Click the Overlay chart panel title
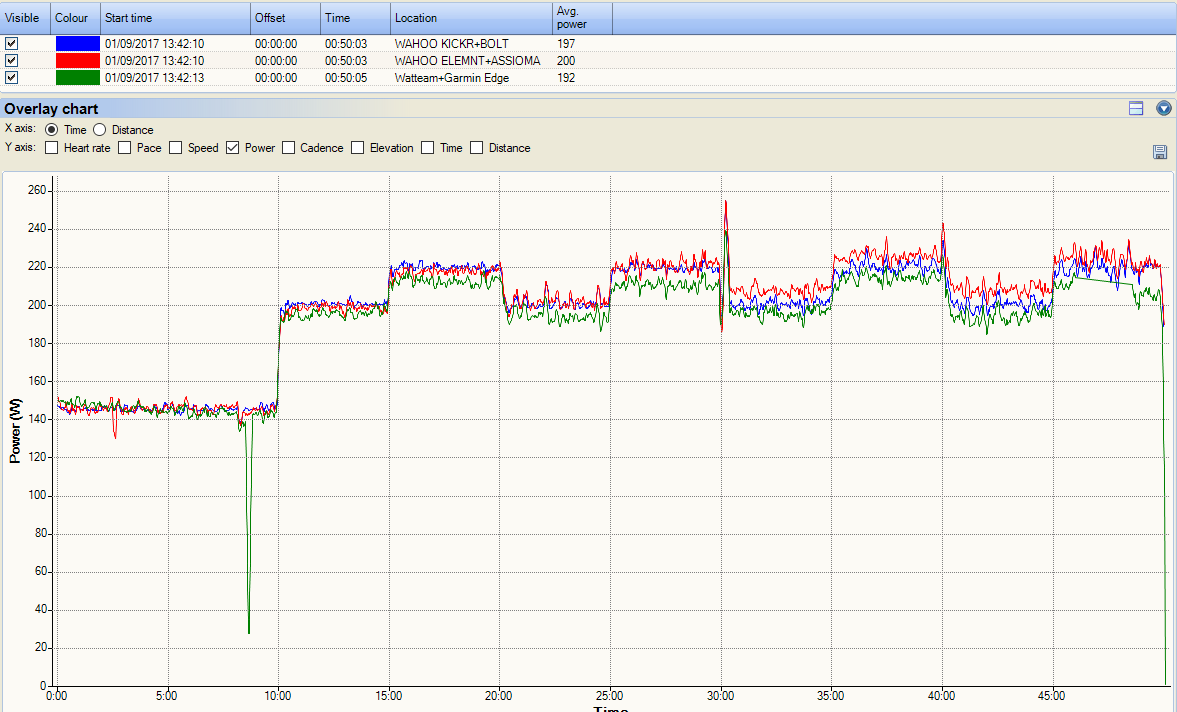The image size is (1177, 712). pyautogui.click(x=51, y=109)
